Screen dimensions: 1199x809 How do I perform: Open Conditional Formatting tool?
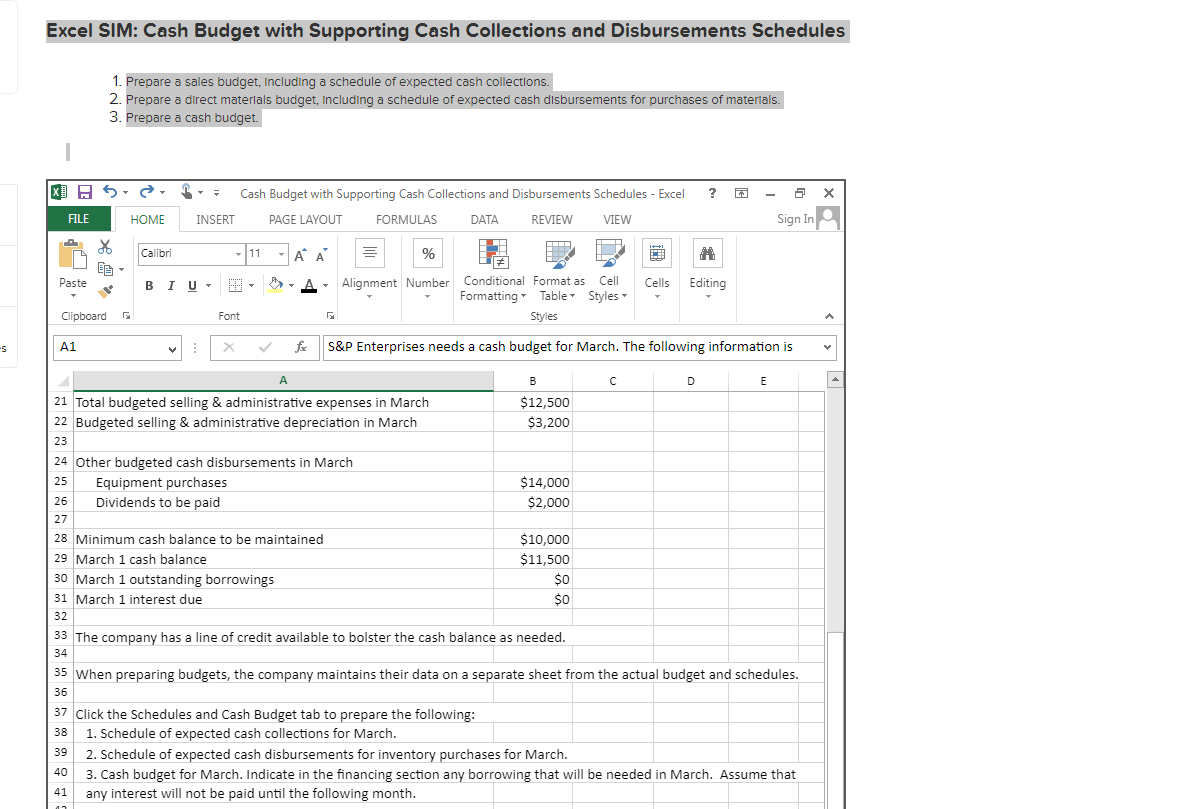pos(493,270)
